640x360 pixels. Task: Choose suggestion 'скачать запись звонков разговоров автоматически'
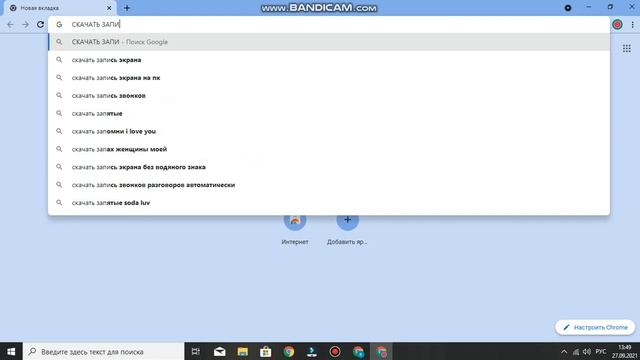coord(329,185)
